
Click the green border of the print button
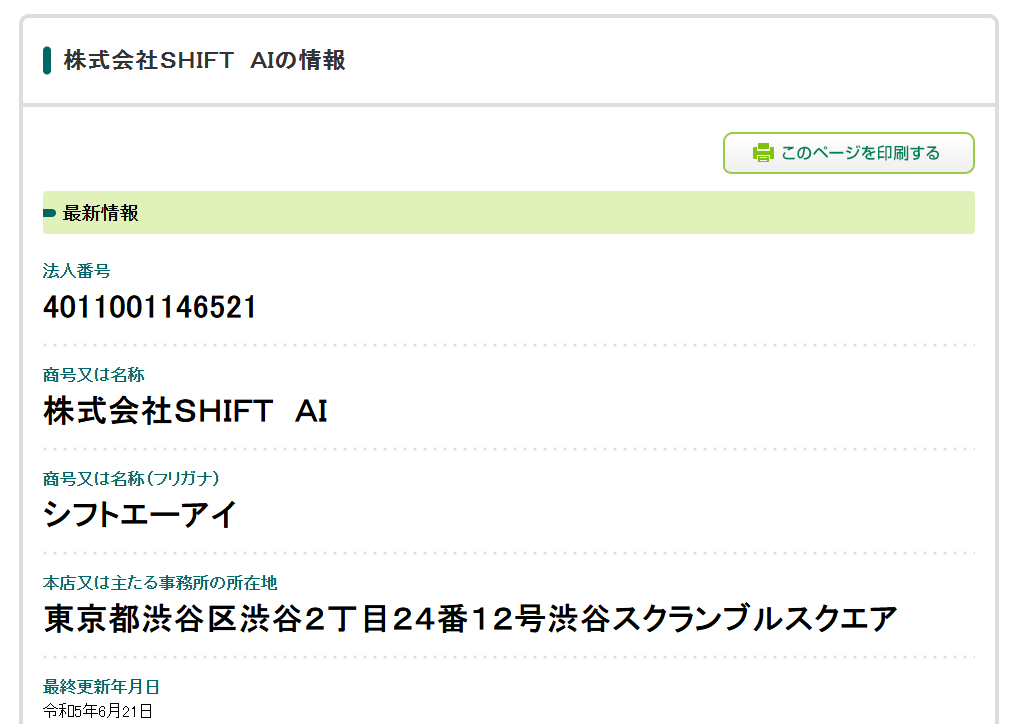[x=848, y=135]
